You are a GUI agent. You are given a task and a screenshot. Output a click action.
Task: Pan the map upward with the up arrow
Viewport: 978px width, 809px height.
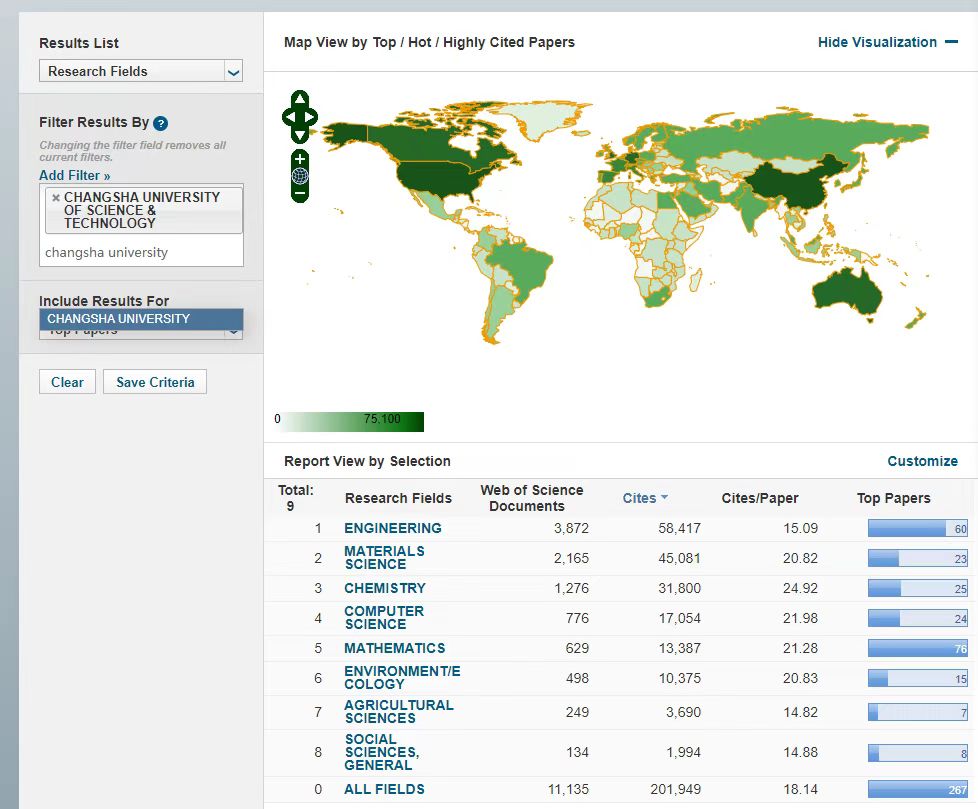coord(300,100)
